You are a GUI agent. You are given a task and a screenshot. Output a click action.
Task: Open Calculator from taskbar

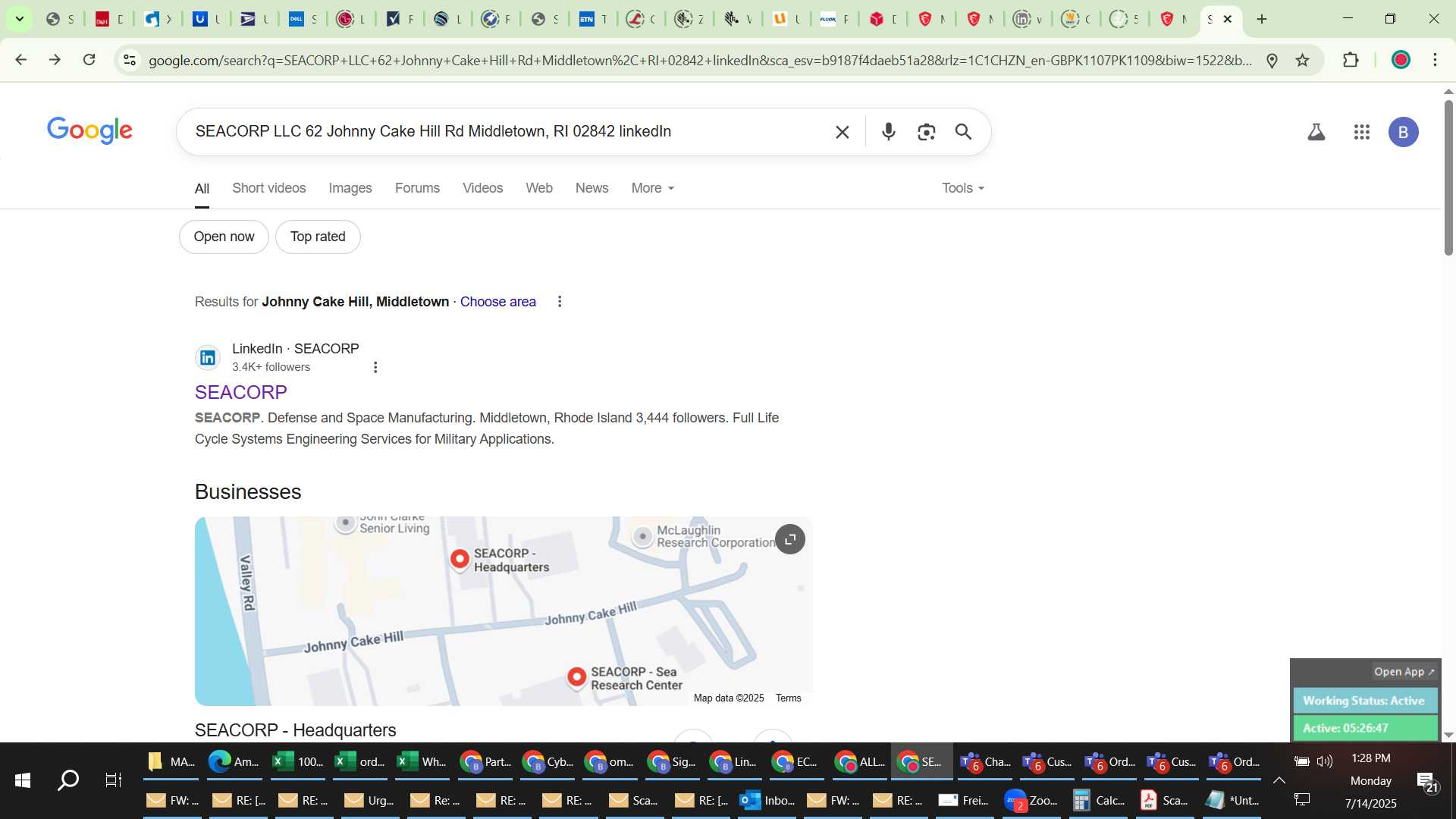pyautogui.click(x=1100, y=801)
